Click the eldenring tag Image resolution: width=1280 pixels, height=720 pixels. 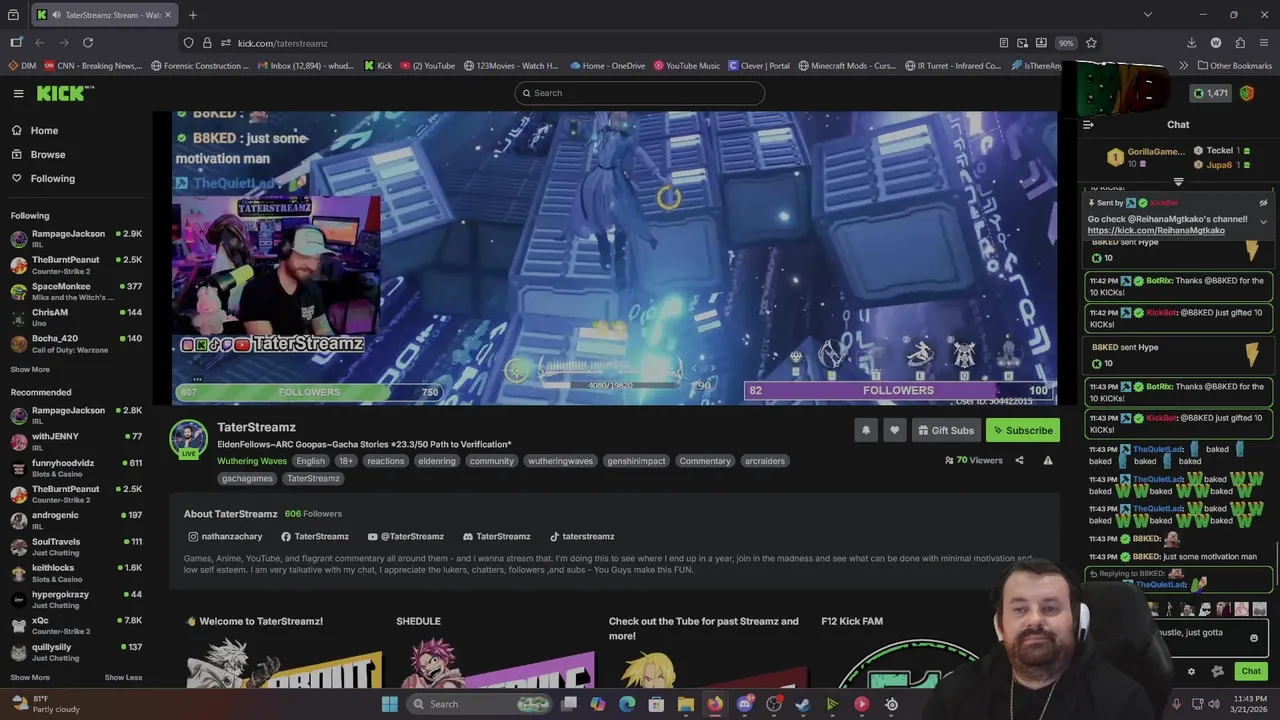436,461
